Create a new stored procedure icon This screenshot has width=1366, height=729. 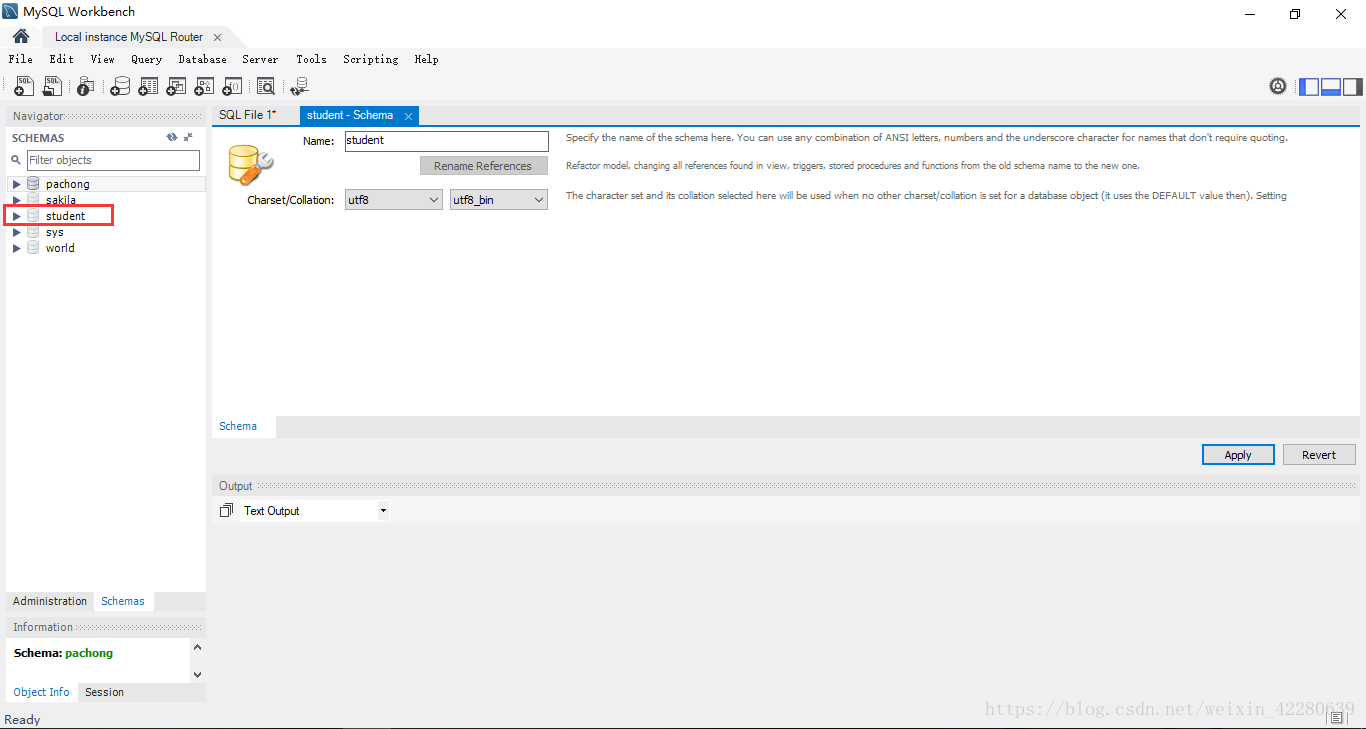[204, 86]
